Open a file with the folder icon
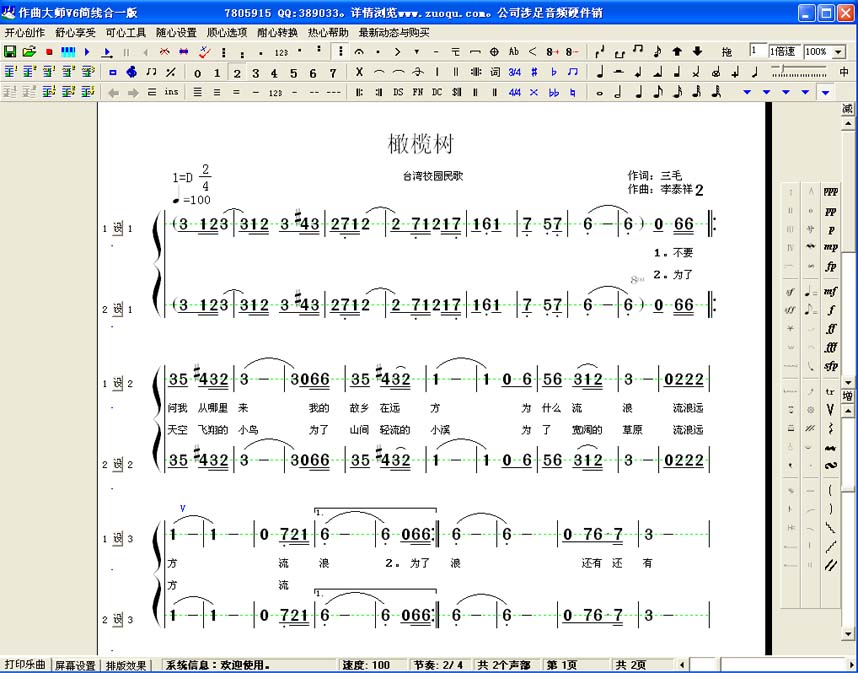 coord(29,51)
